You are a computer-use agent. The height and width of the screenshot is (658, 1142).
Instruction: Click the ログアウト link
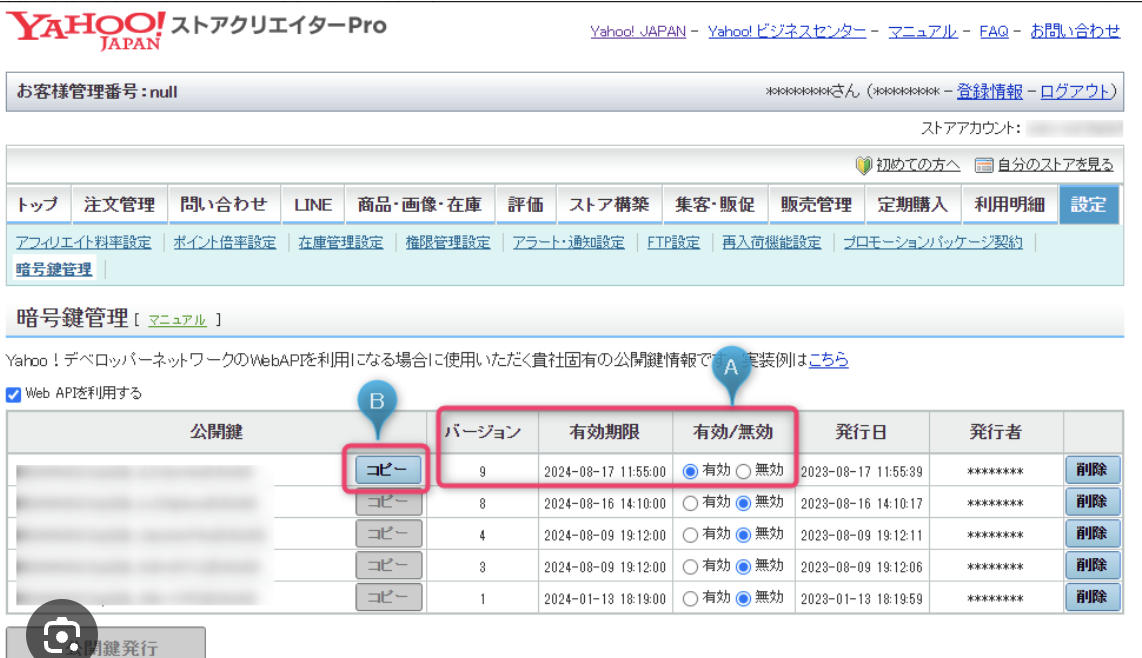point(1075,92)
